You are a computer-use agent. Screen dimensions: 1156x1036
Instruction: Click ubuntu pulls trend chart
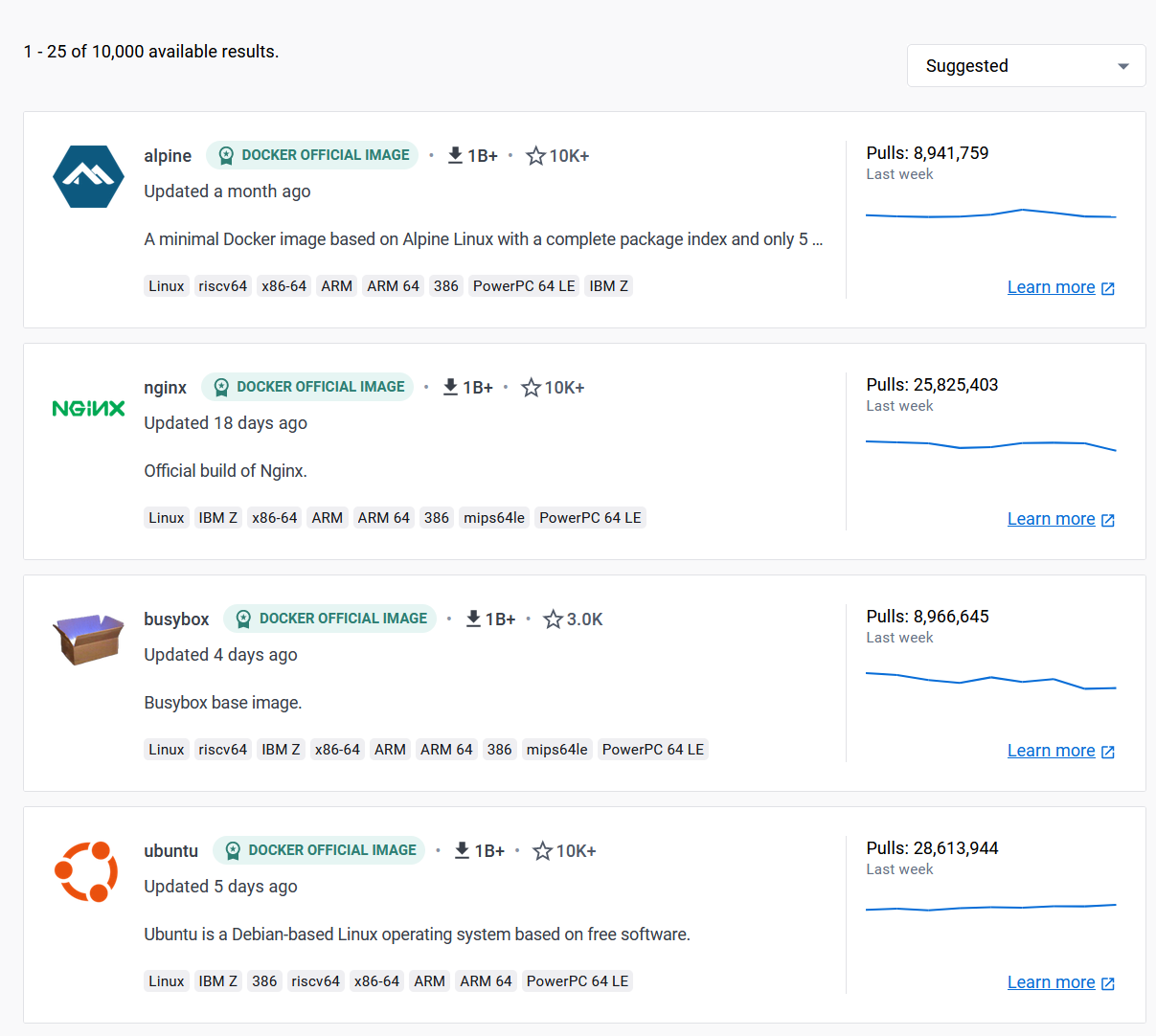point(991,907)
